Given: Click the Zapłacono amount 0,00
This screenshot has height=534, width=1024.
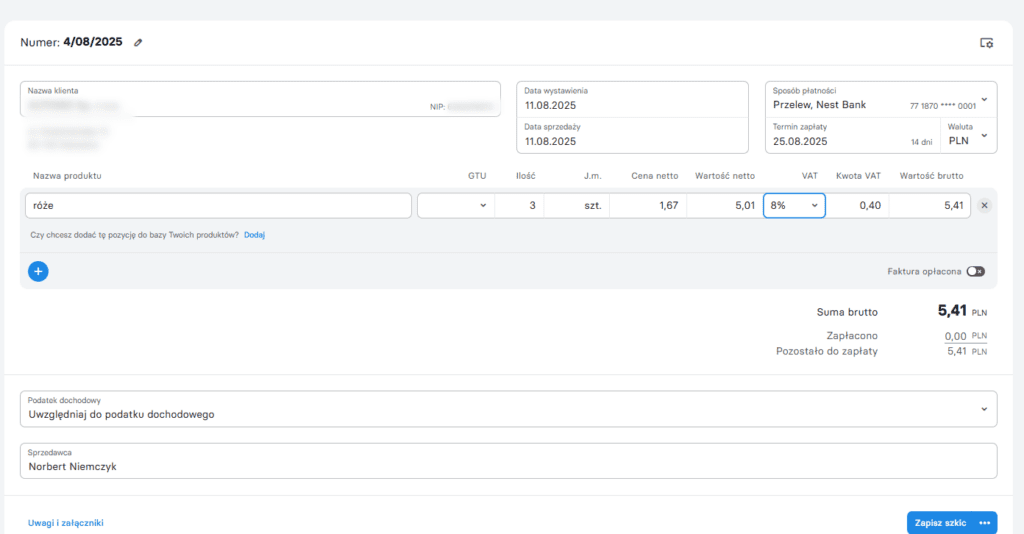Looking at the screenshot, I should 956,336.
